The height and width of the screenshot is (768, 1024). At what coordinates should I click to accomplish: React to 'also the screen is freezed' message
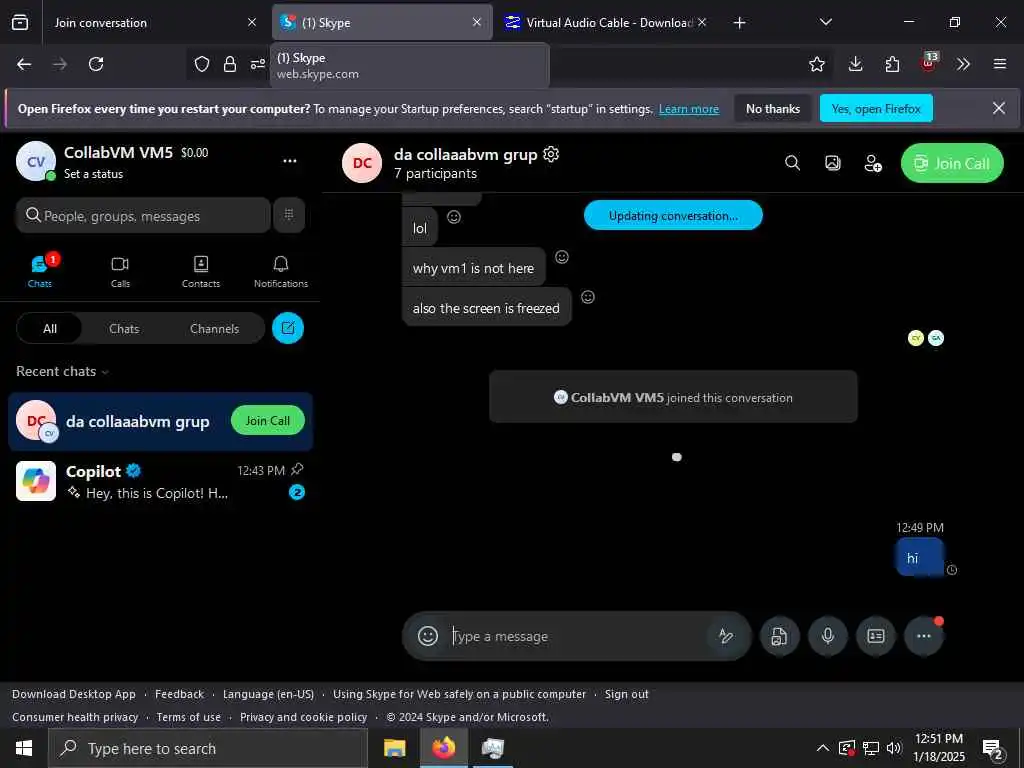588,297
